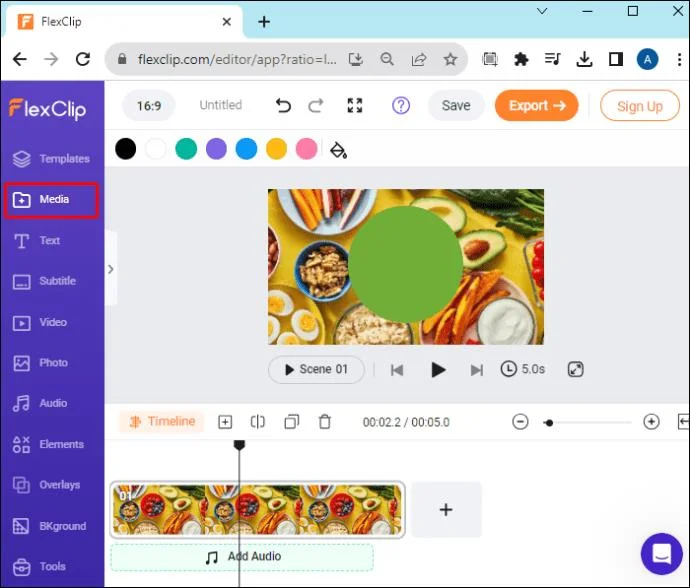
Task: Duplicate the scene using the copy icon
Action: [291, 422]
